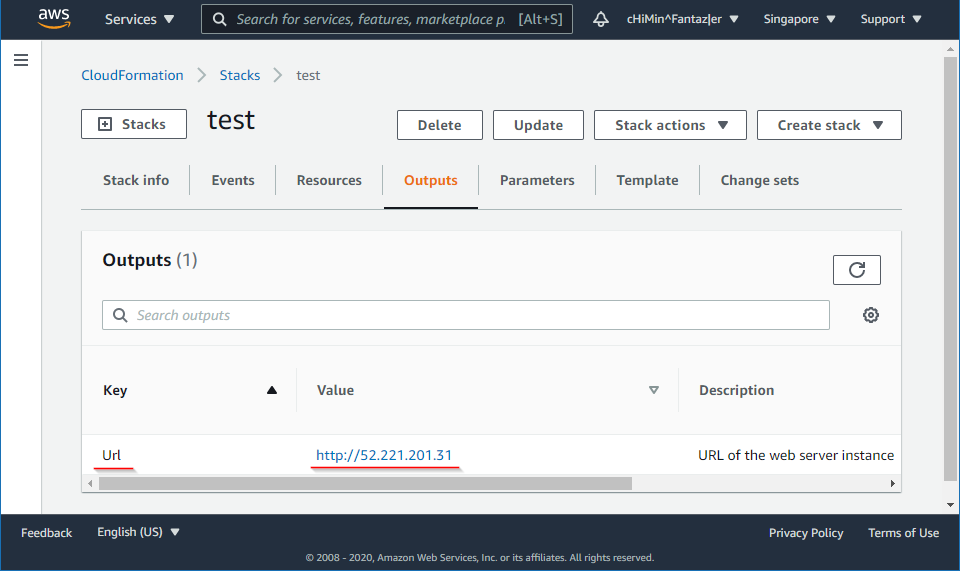Click the Stacks button with plus icon
960x571 pixels.
pos(134,124)
